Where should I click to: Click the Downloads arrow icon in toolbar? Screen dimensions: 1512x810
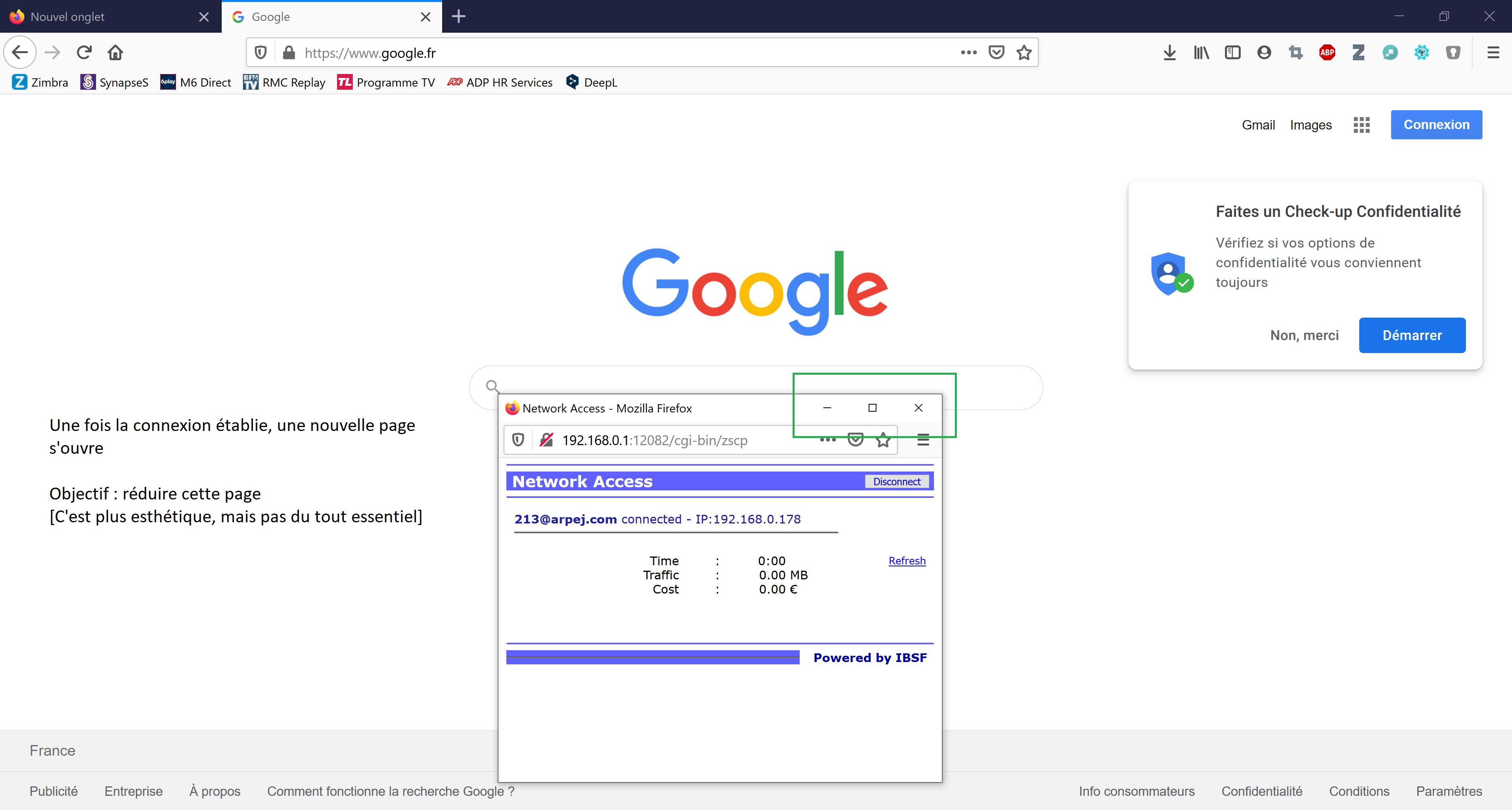point(1169,53)
